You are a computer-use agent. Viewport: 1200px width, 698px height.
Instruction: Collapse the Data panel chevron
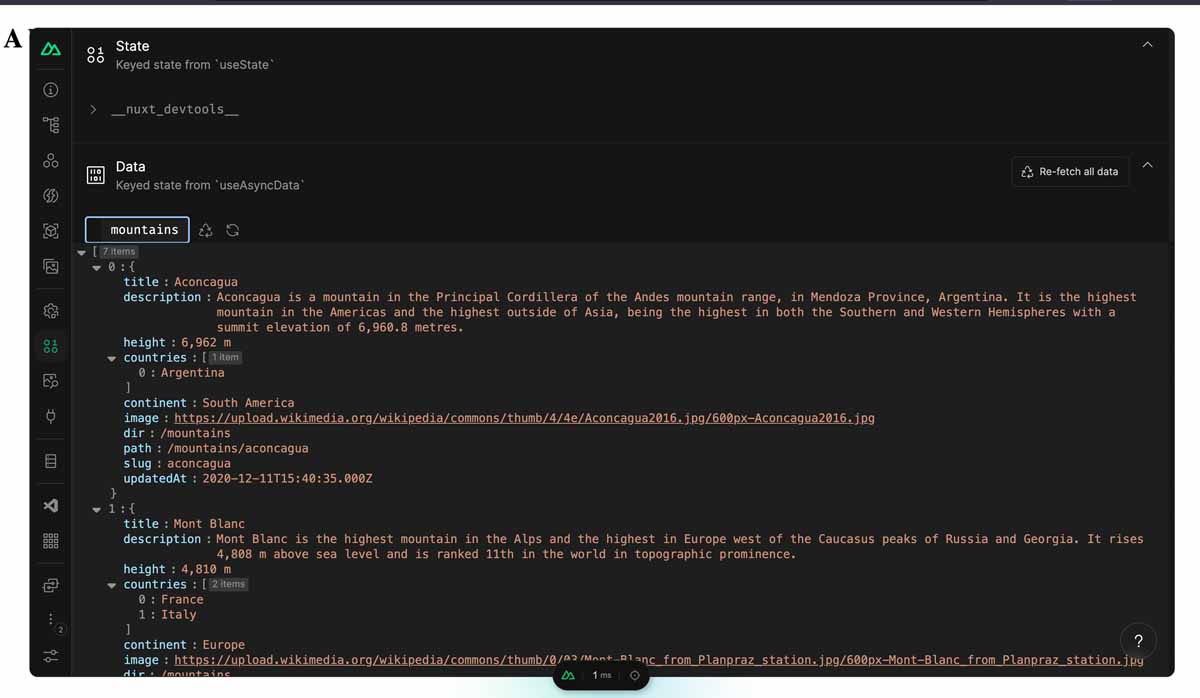pos(1148,164)
